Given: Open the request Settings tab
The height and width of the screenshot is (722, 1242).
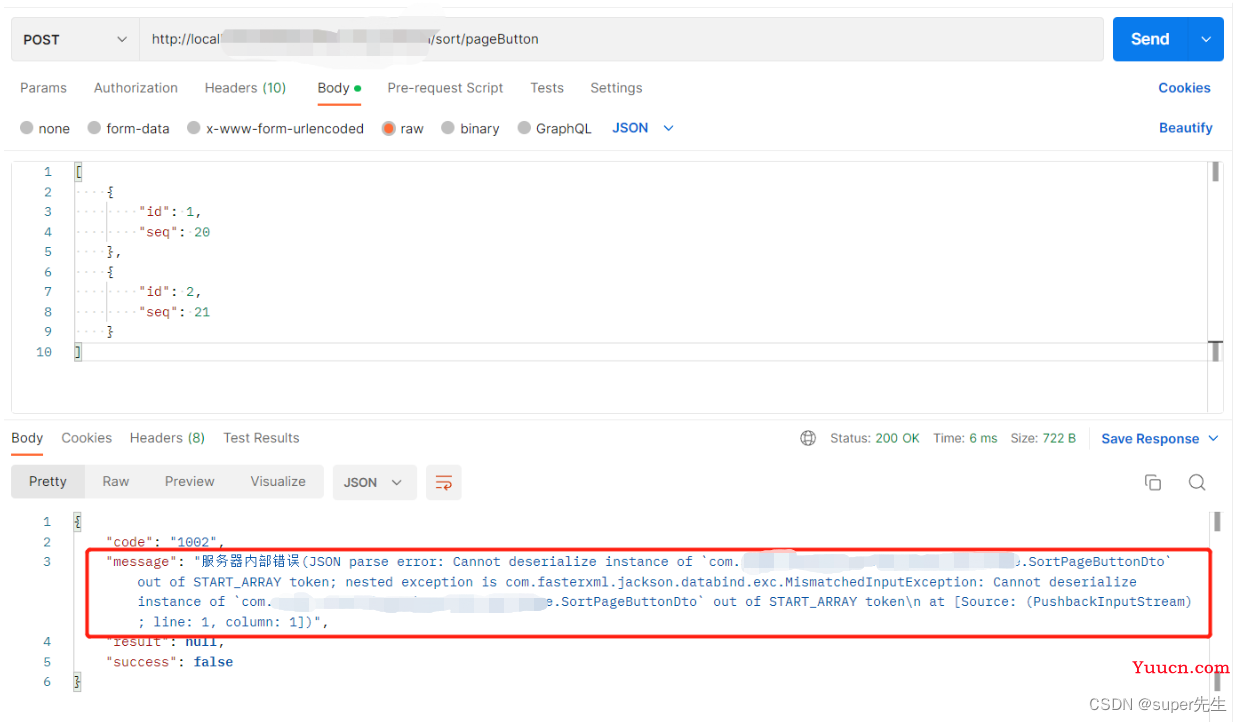Looking at the screenshot, I should [x=616, y=88].
